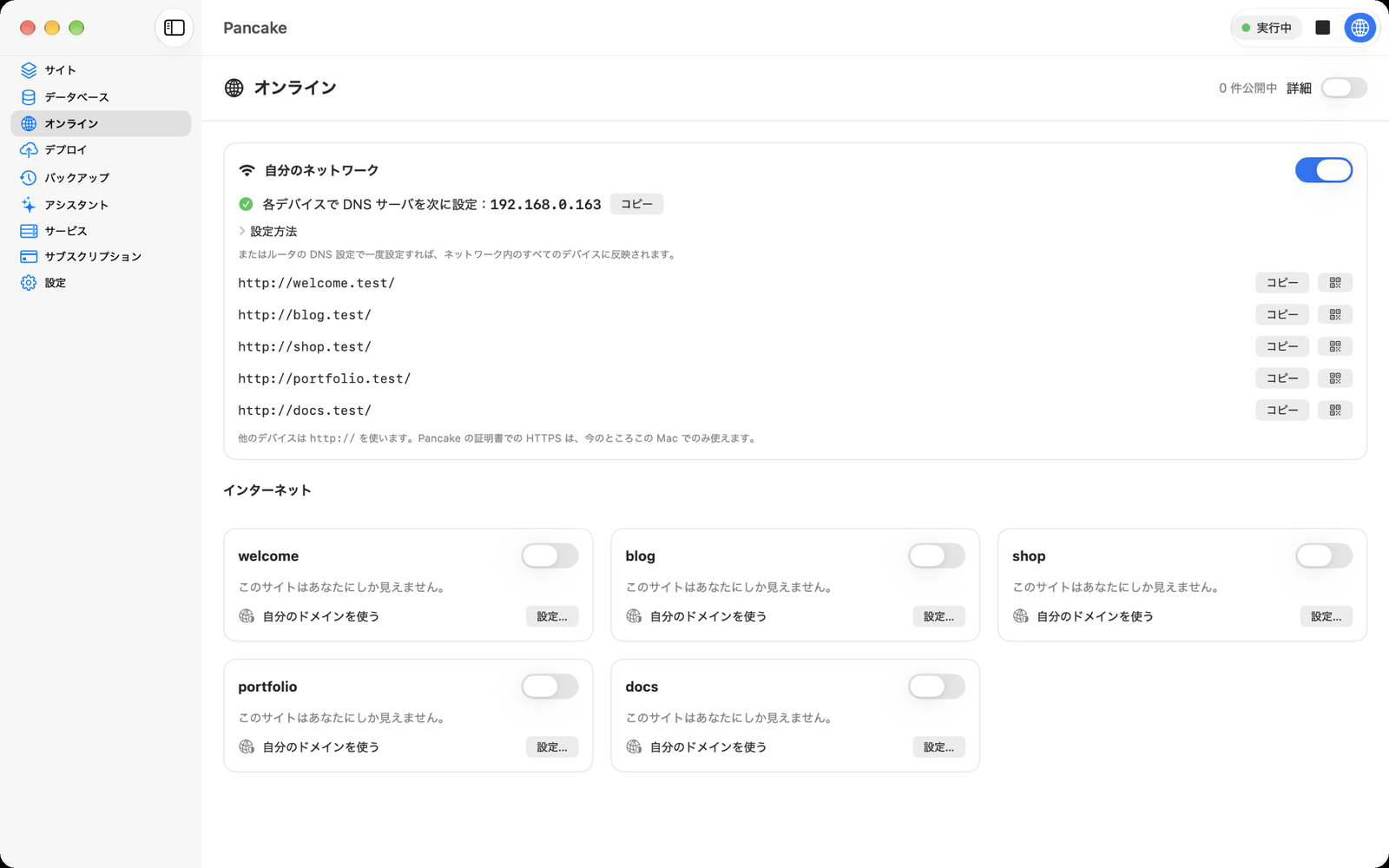Viewport: 1389px width, 868px height.
Task: Open 設定 in the sidebar
Action: [x=101, y=283]
